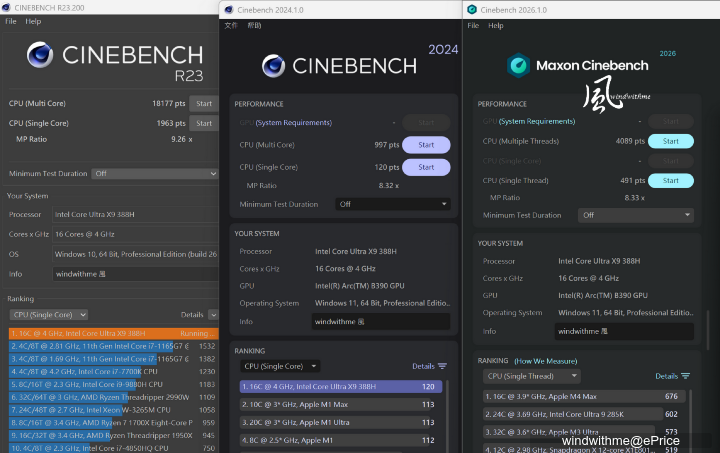Click the Maxon Cinebench 2026 hexagon logo
The image size is (720, 453).
click(519, 65)
